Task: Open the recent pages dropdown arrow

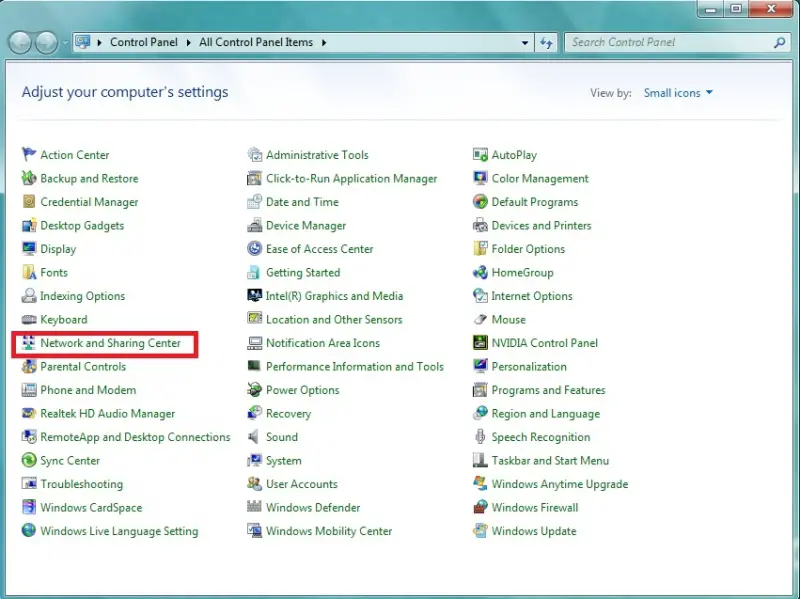Action: point(65,43)
